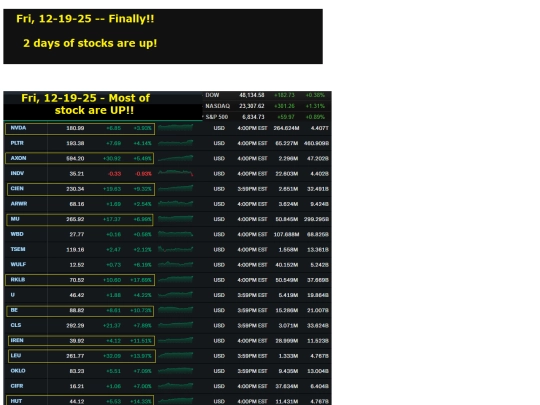Viewport: 540px width, 405px height.
Task: Select the RKLB ticker symbol
Action: click(x=18, y=279)
